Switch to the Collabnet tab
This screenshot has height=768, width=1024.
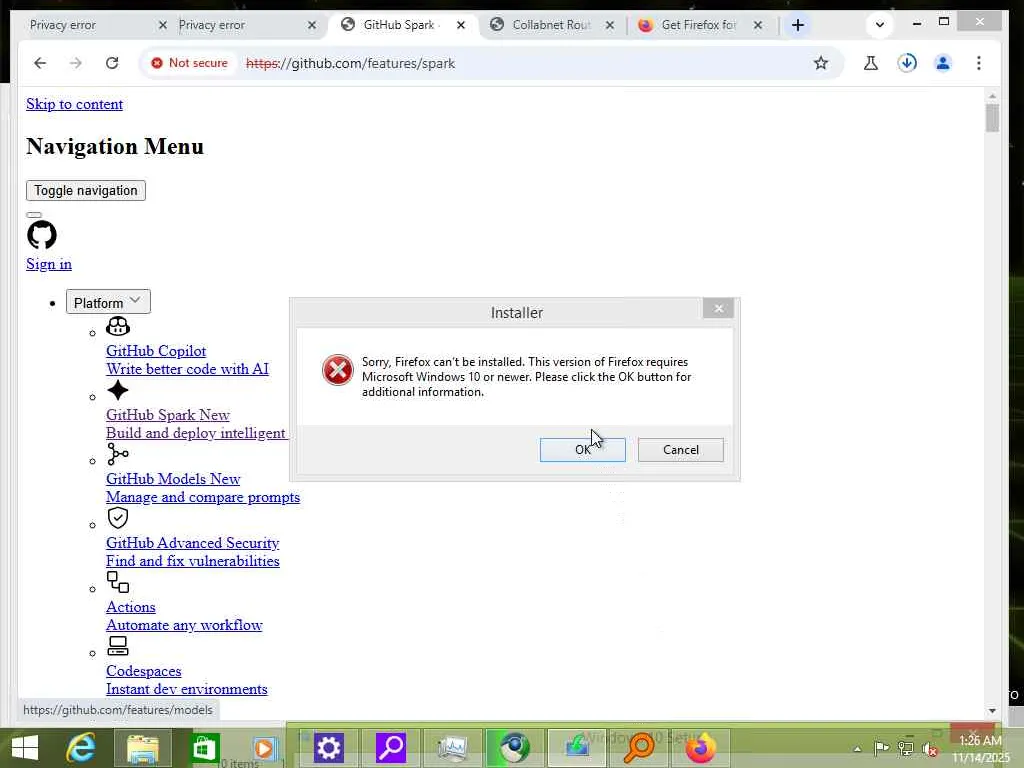[x=549, y=25]
